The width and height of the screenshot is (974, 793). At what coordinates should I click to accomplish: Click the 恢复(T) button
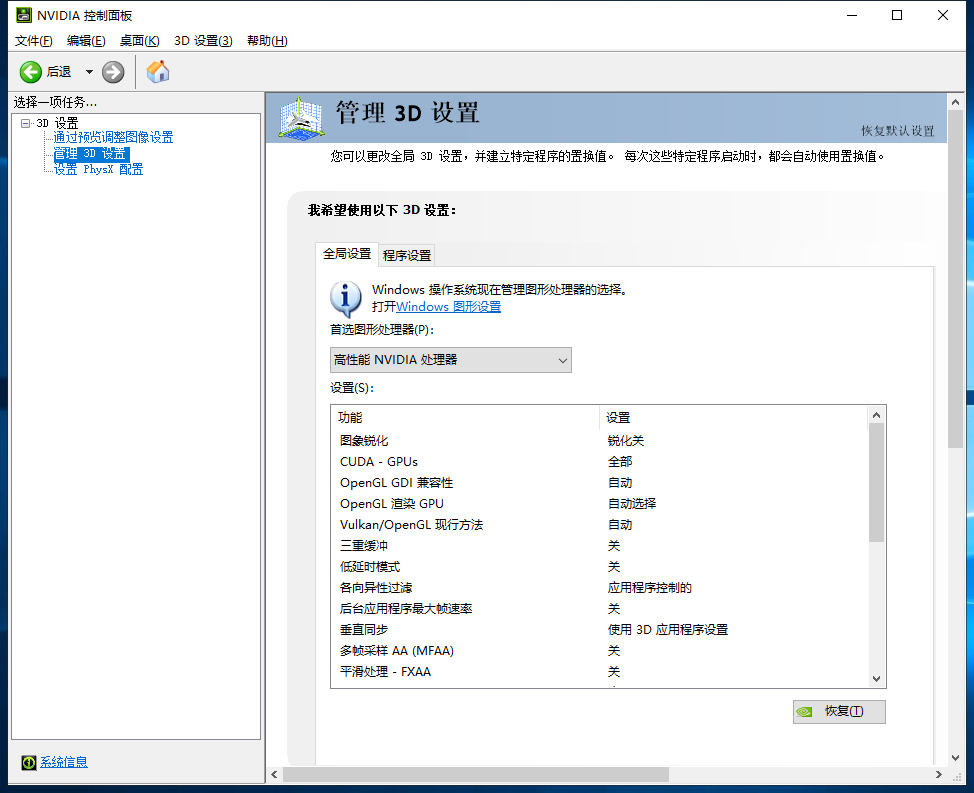(x=839, y=712)
